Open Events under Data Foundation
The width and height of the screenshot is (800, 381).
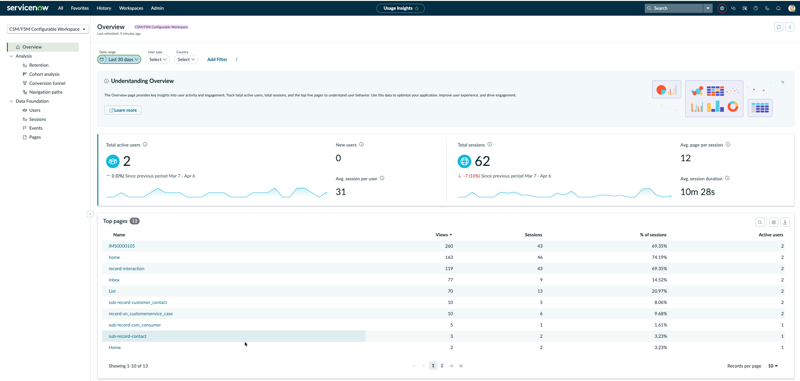(36, 128)
